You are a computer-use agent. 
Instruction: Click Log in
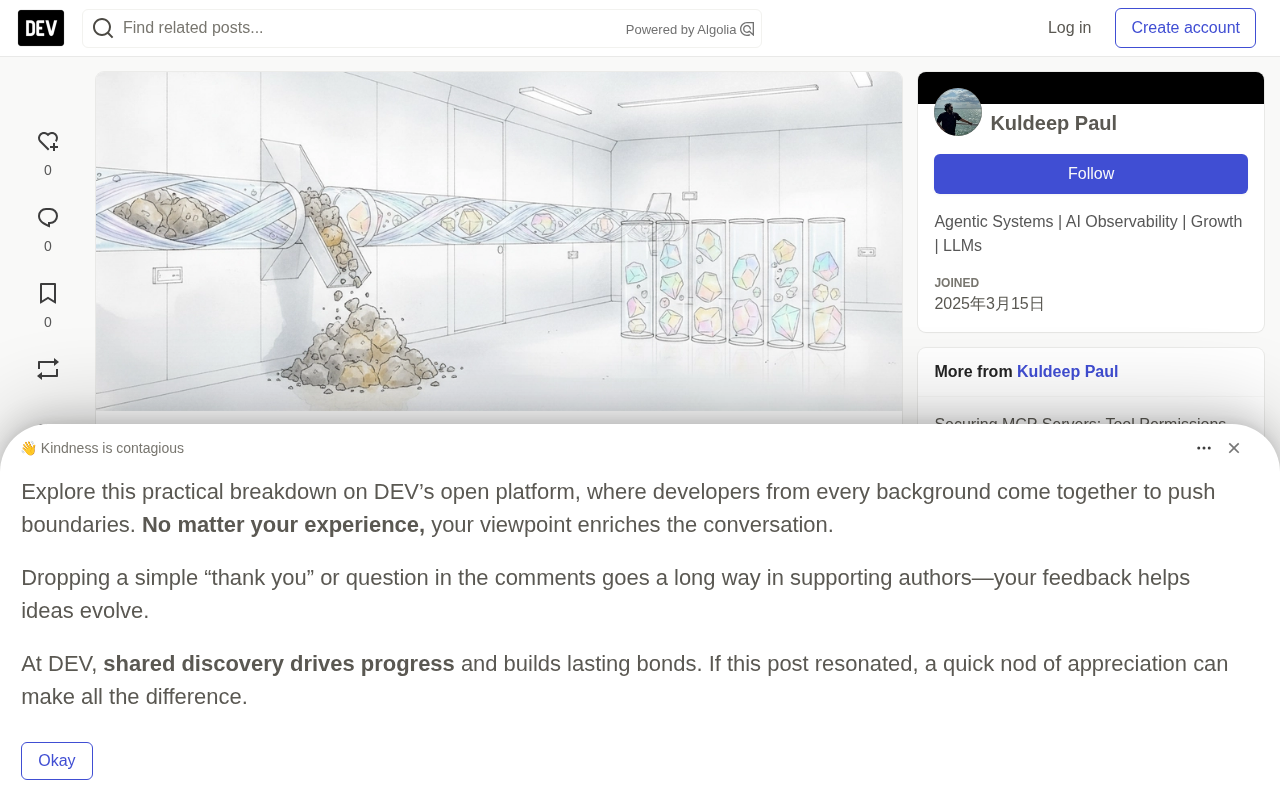[x=1069, y=28]
